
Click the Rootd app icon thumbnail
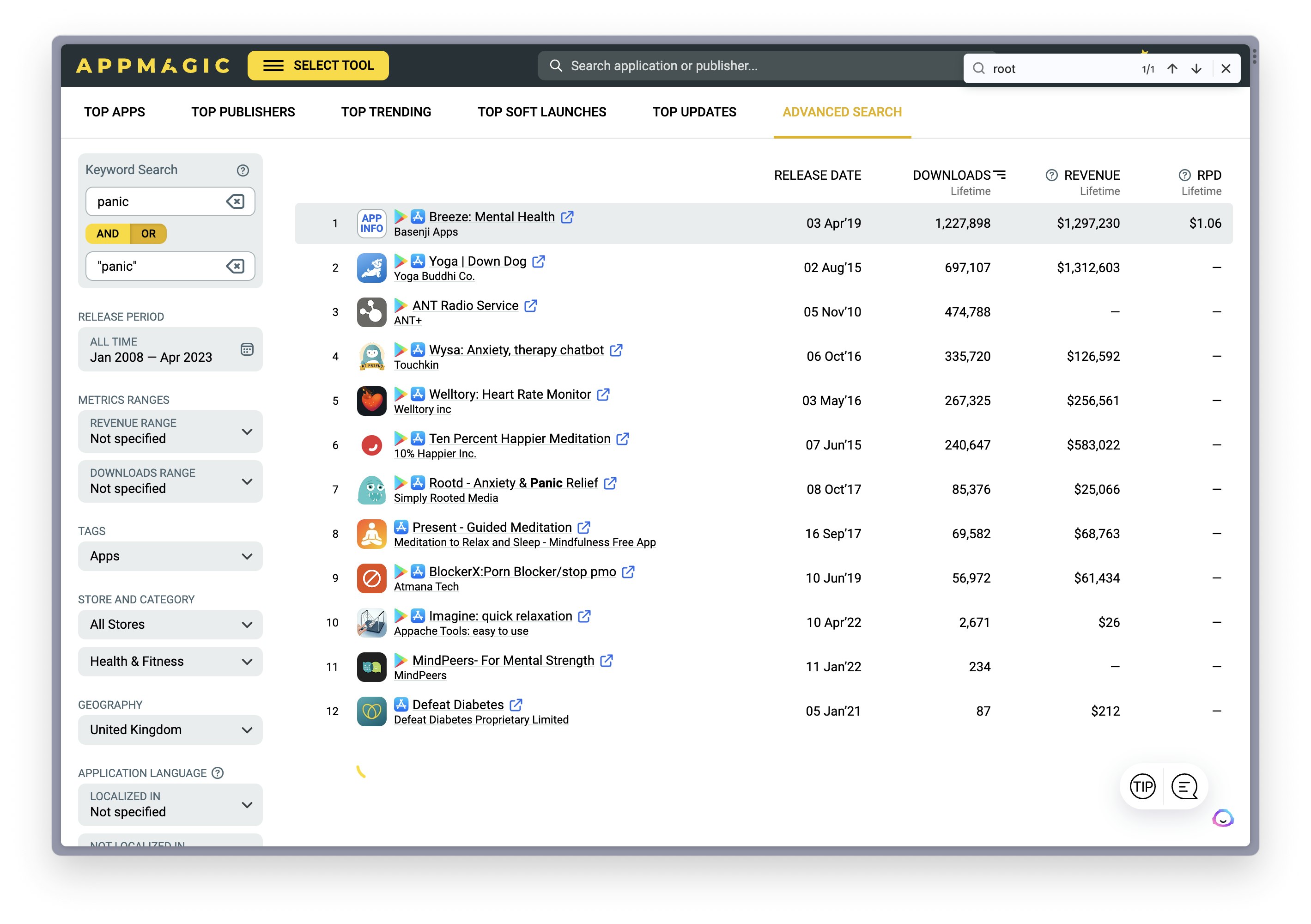coord(372,489)
